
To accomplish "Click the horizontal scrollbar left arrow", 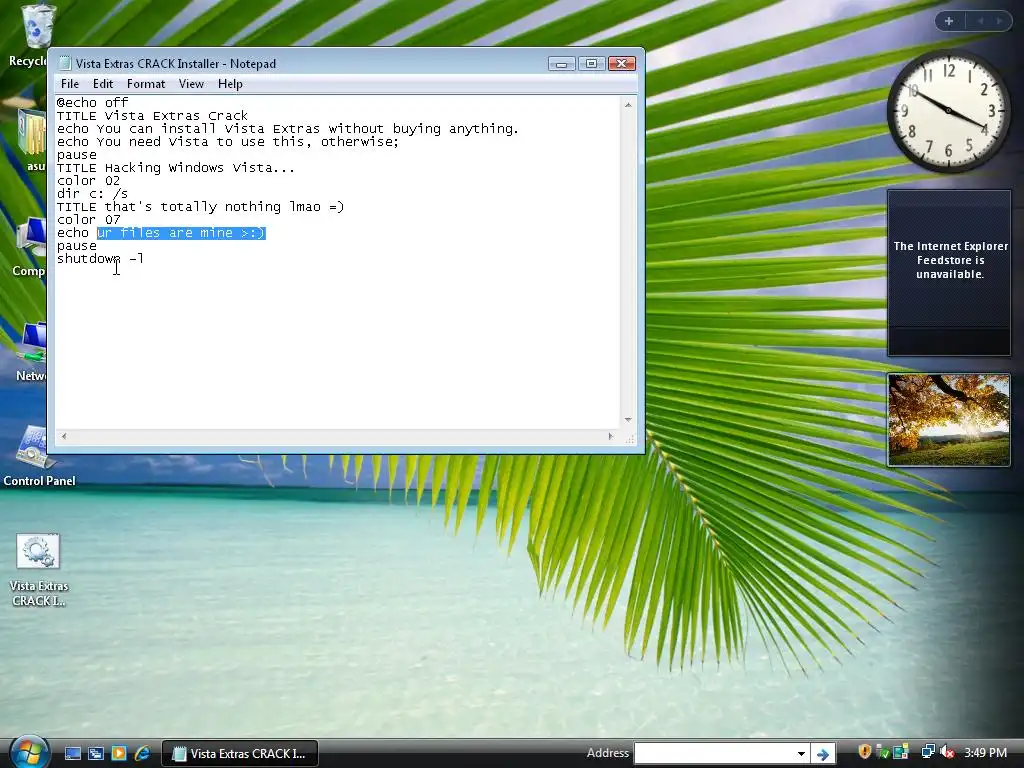I will 63,436.
